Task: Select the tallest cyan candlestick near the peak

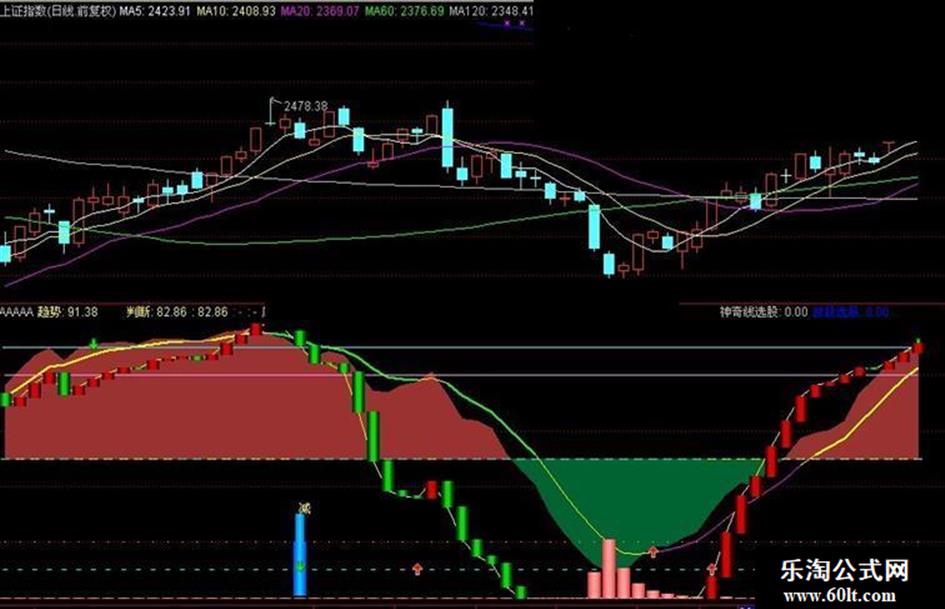Action: tap(447, 137)
